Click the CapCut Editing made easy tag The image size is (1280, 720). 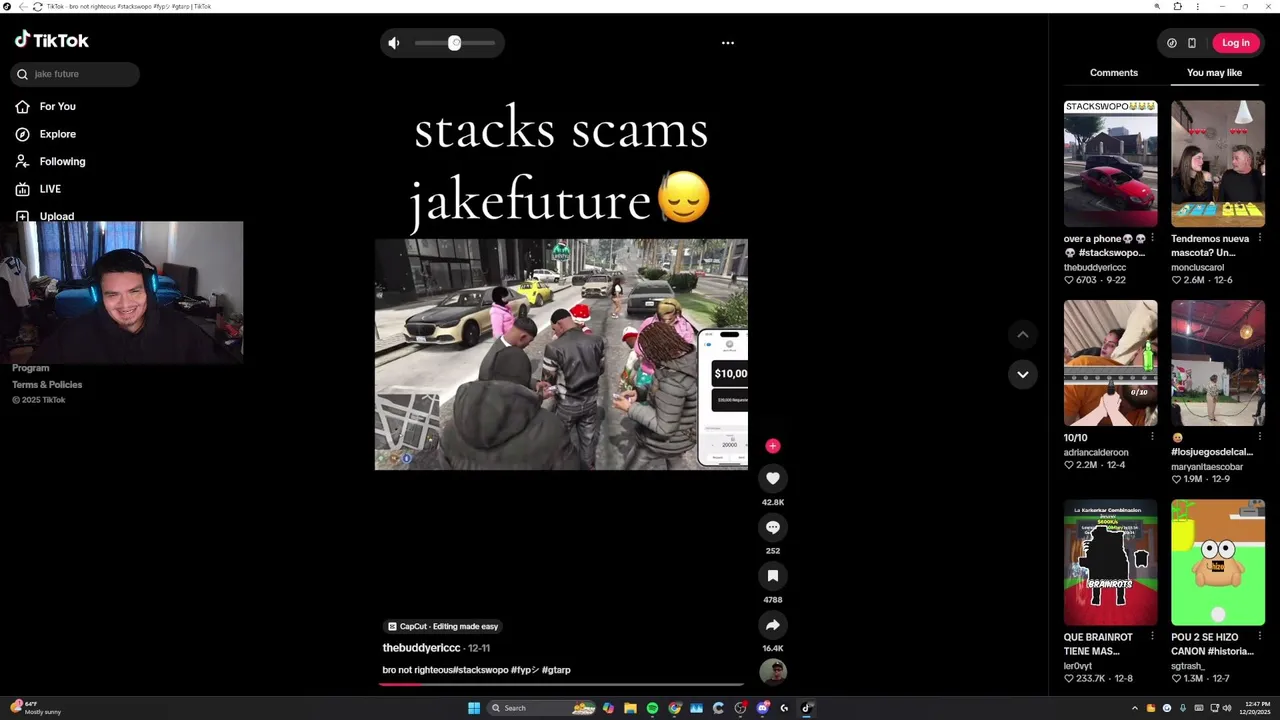coord(443,626)
